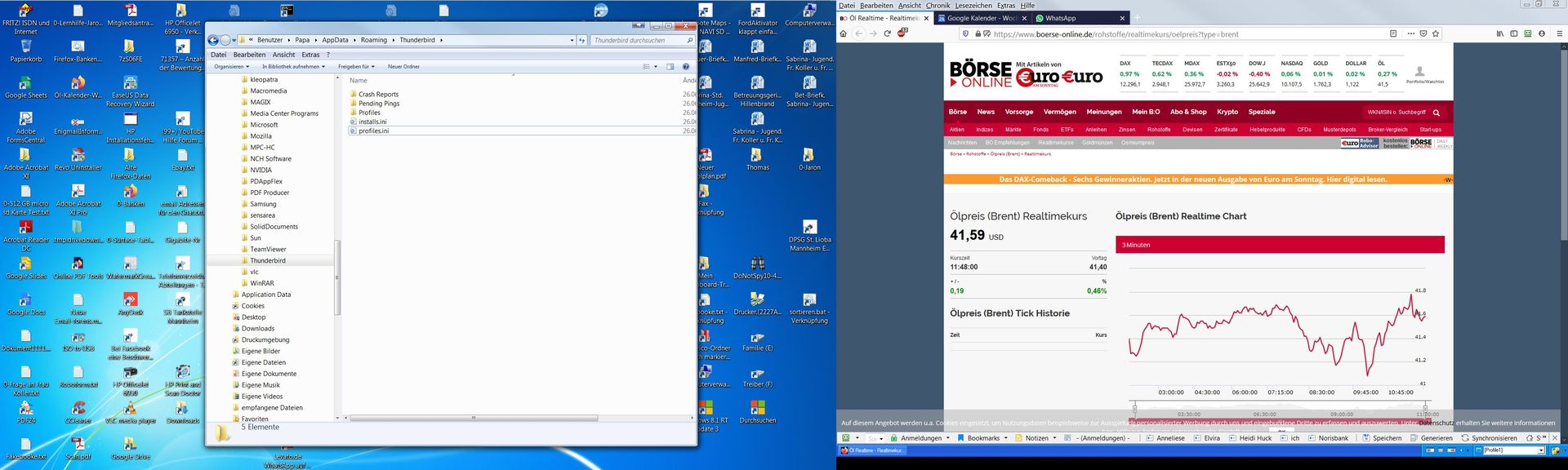
Task: Save page to Pocket icon
Action: pyautogui.click(x=1423, y=33)
